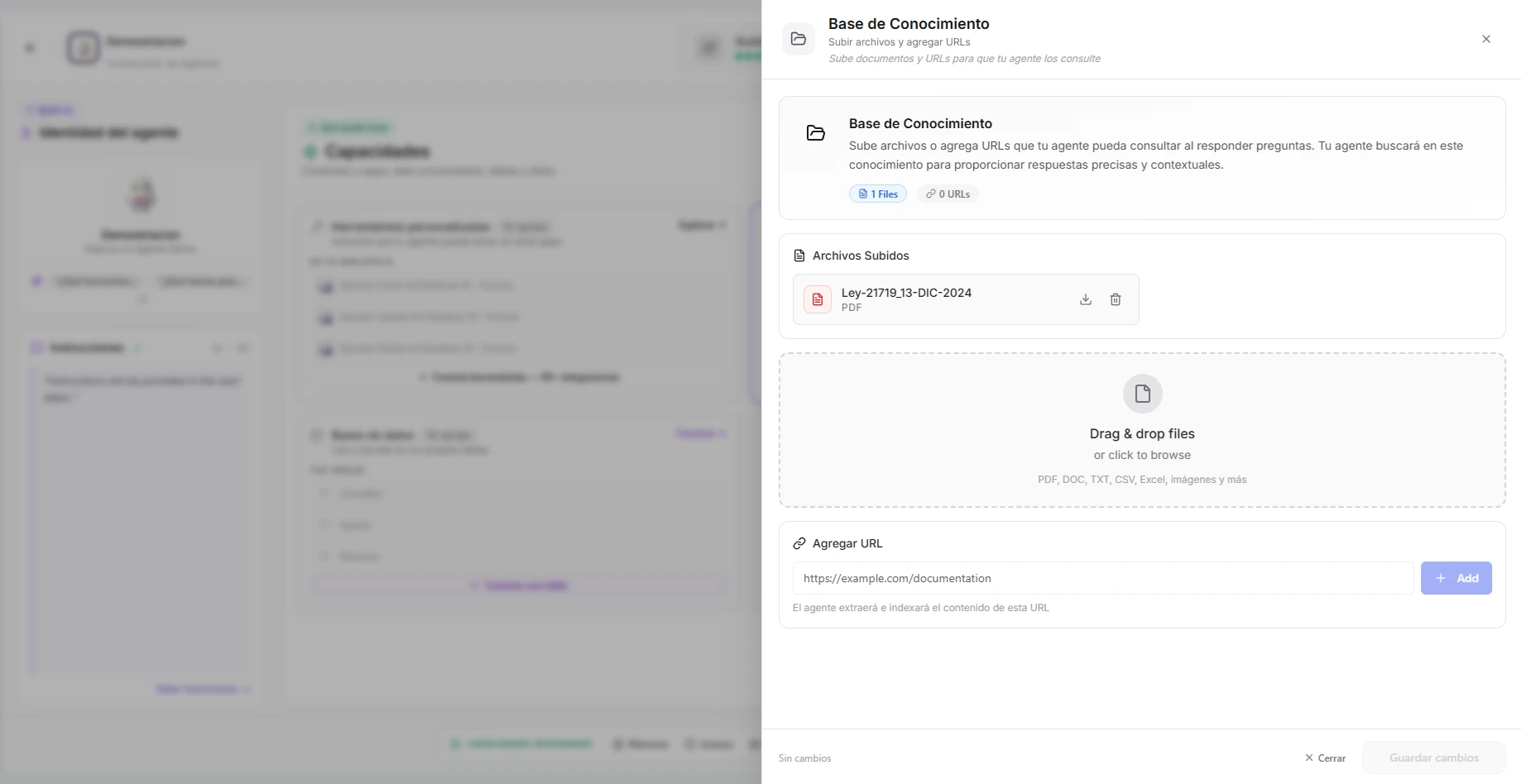
Task: Click the Archivos Subidos heading
Action: (x=861, y=256)
